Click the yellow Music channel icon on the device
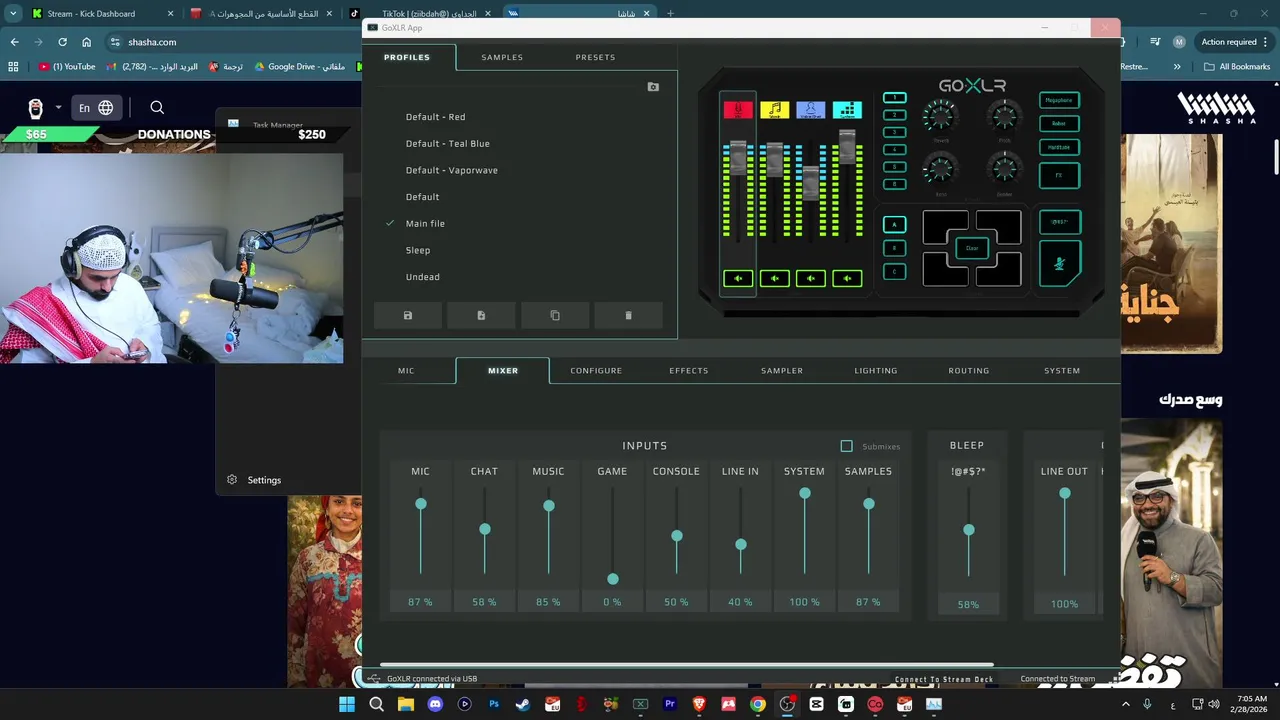 pyautogui.click(x=774, y=110)
